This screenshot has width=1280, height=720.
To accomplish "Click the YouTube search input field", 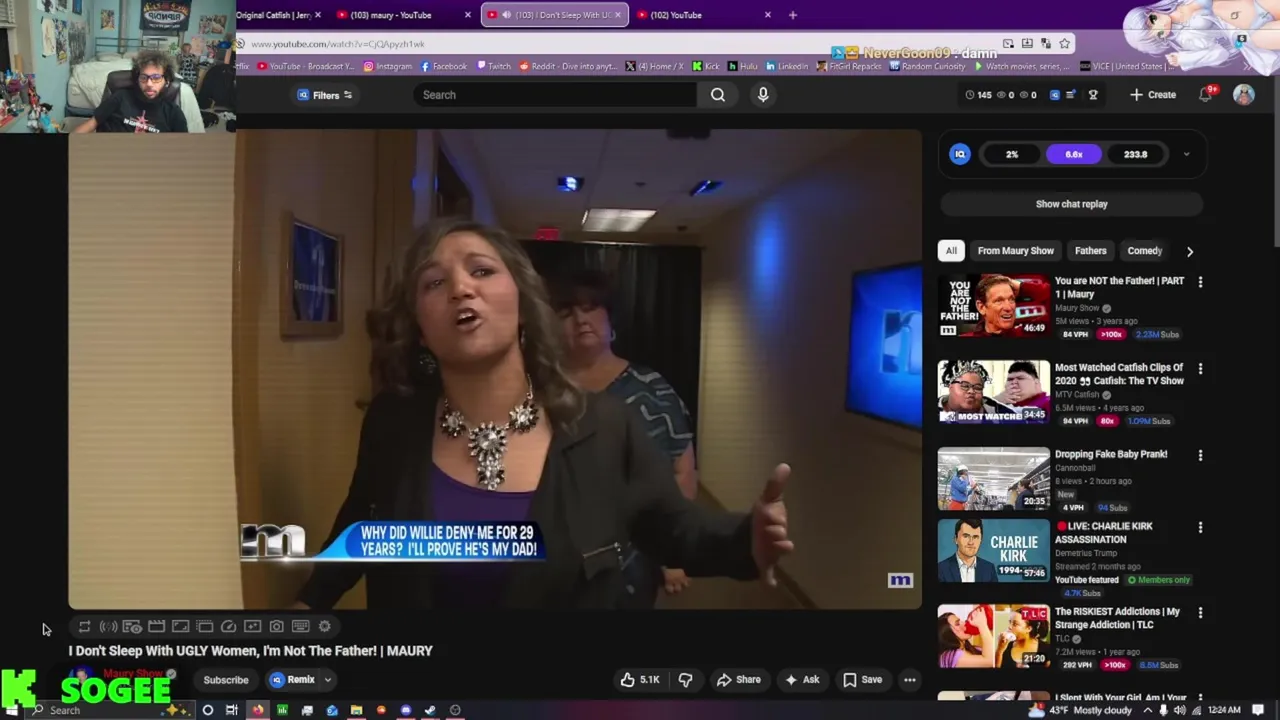I will click(x=555, y=95).
